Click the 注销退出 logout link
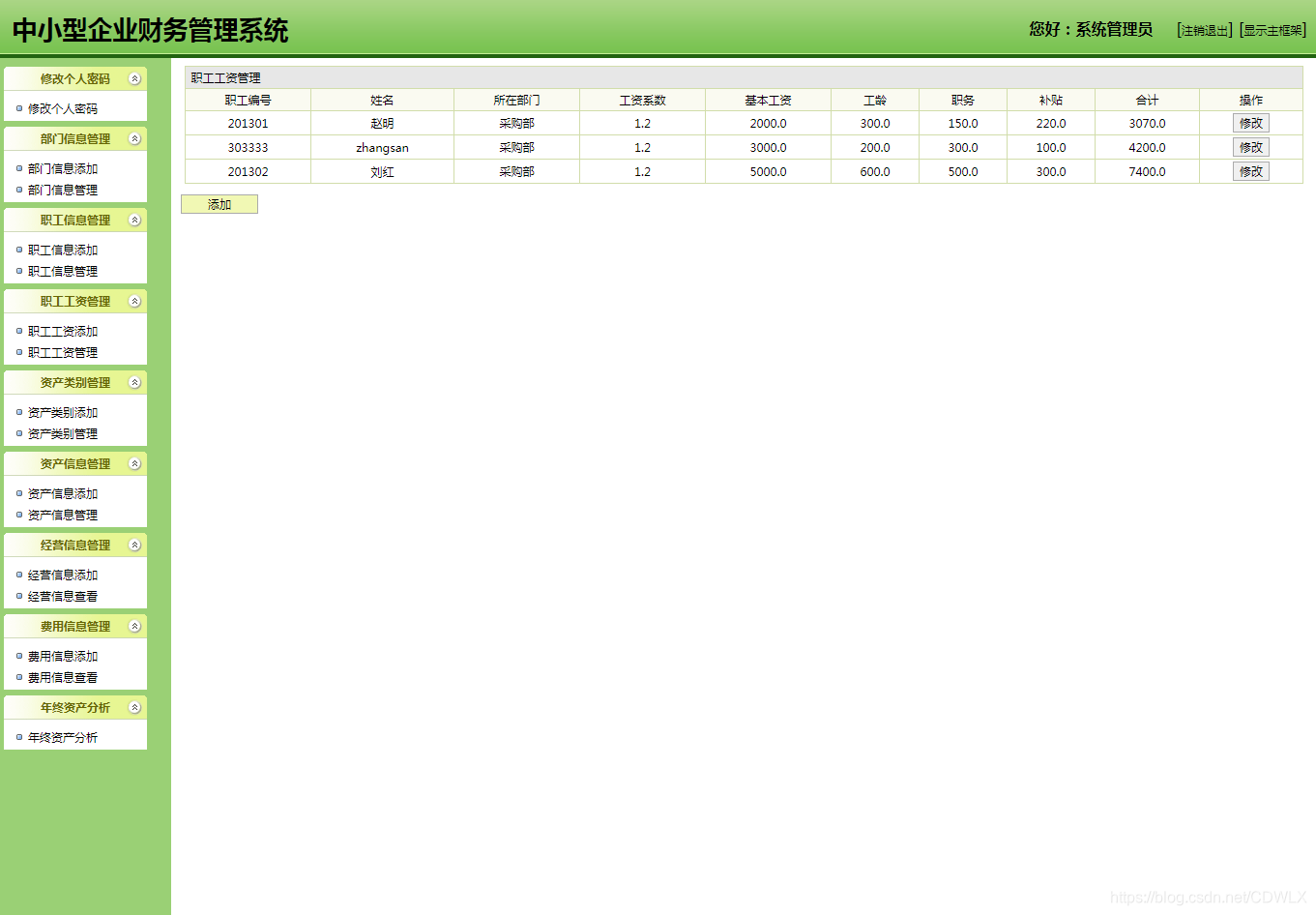 coord(1205,31)
